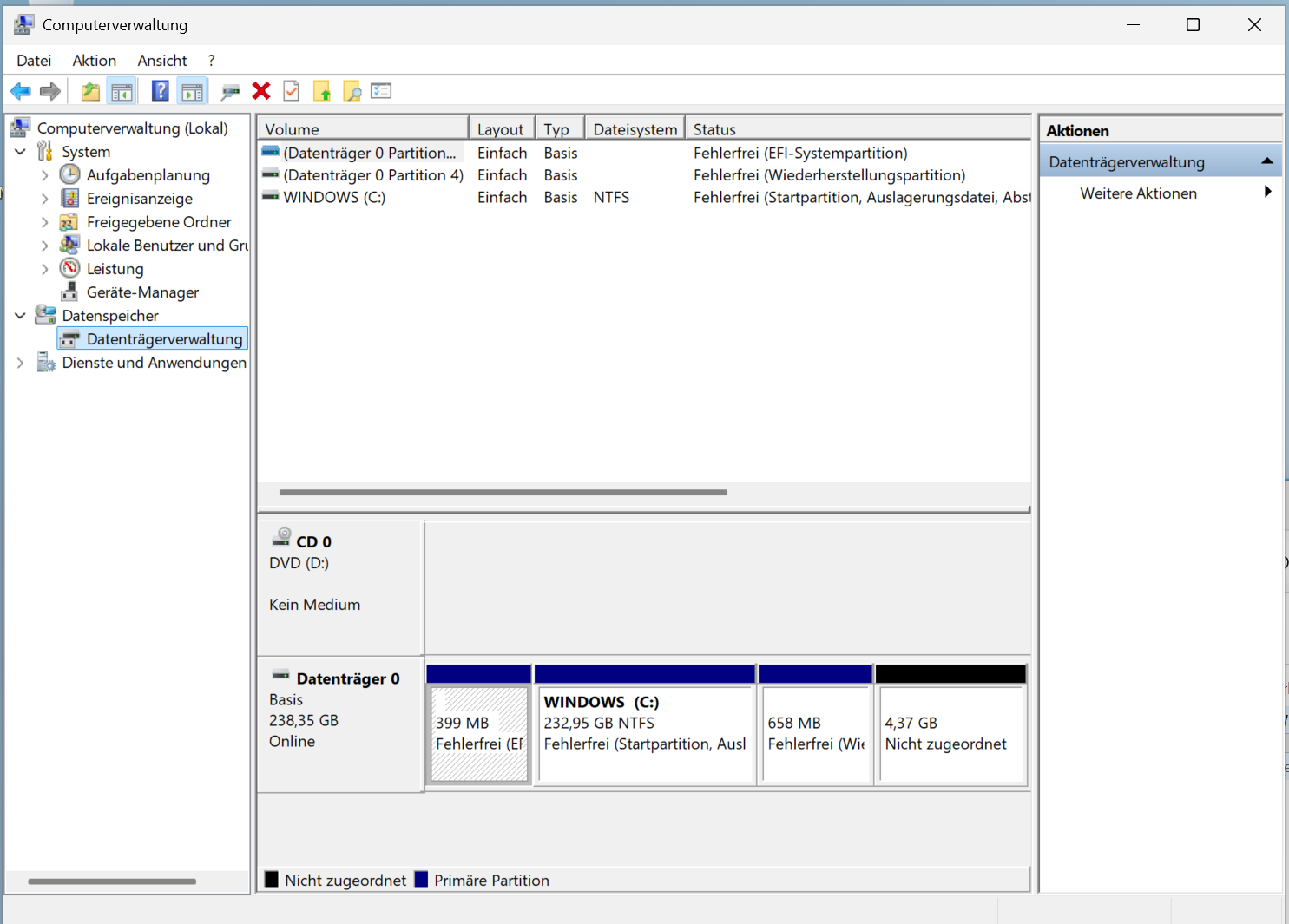The image size is (1289, 924).
Task: Click the black Nicht zugeordnet legend swatch
Action: (x=272, y=879)
